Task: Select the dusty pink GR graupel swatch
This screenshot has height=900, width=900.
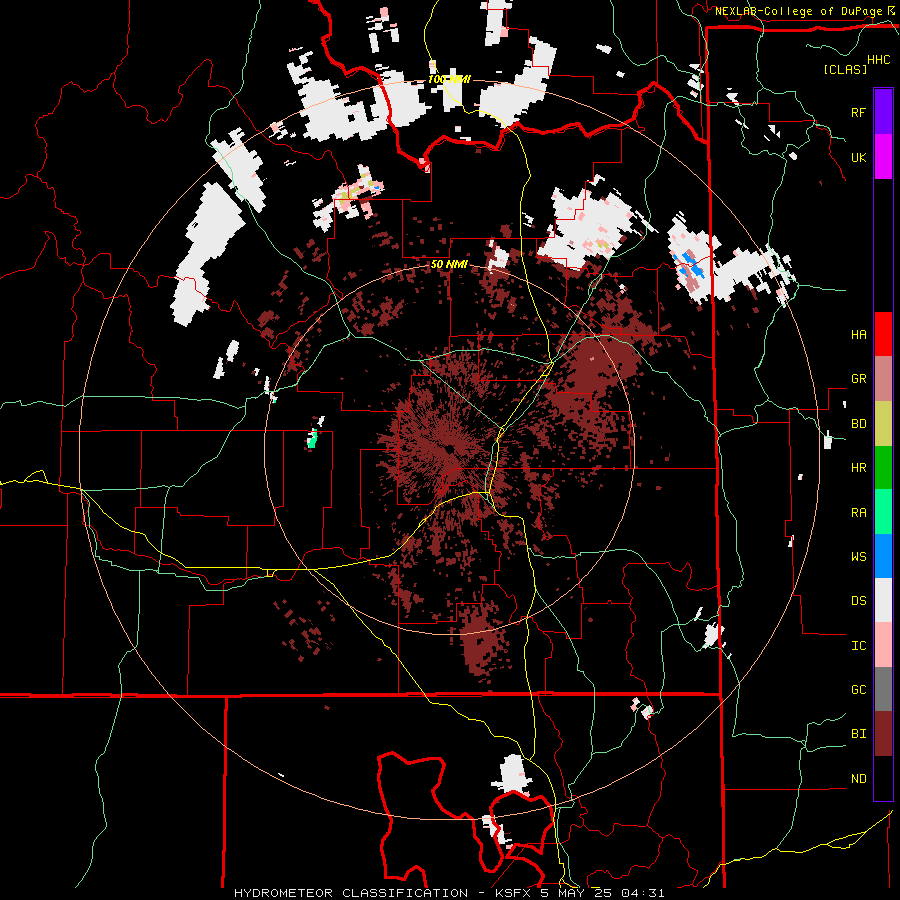Action: click(x=883, y=378)
